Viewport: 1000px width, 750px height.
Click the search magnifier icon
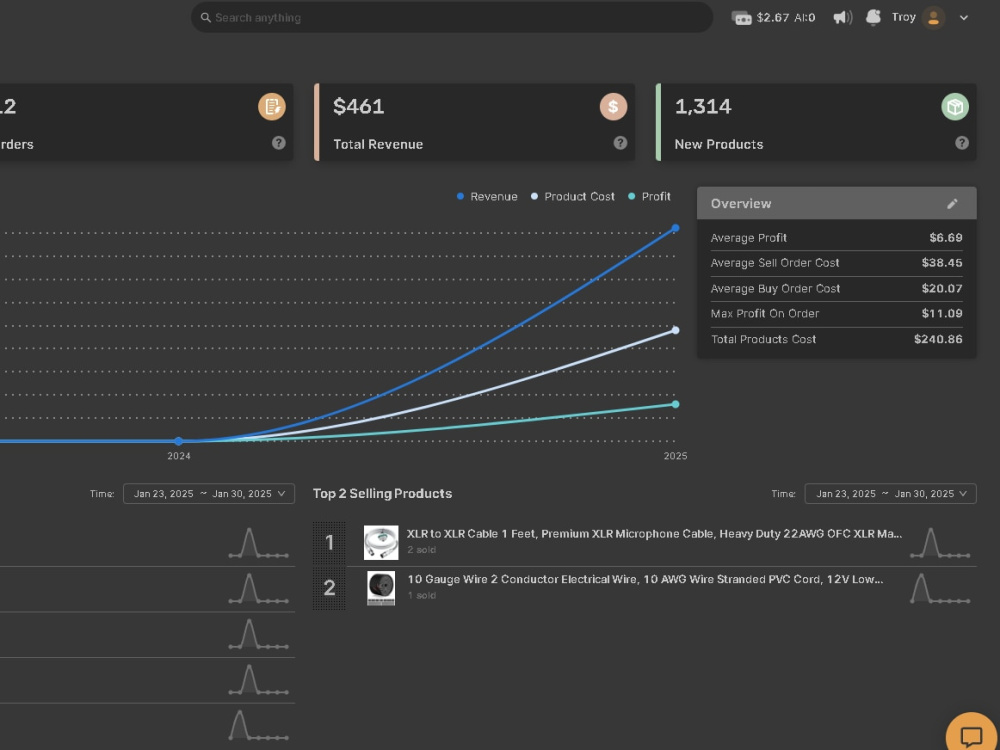pos(205,18)
